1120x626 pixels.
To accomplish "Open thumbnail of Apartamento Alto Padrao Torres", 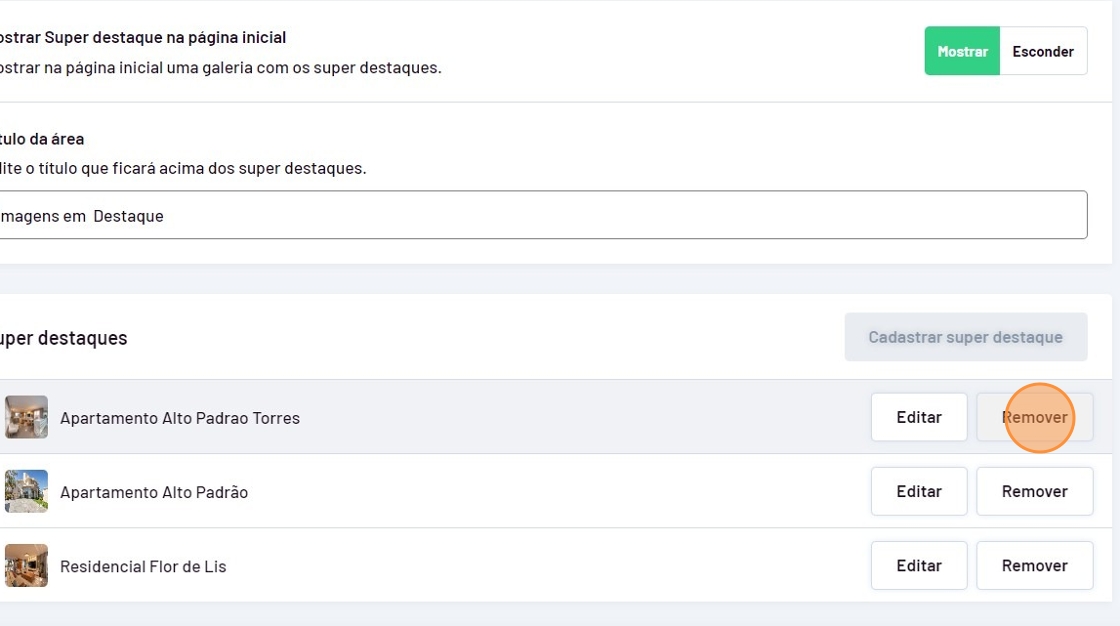I will coord(26,417).
